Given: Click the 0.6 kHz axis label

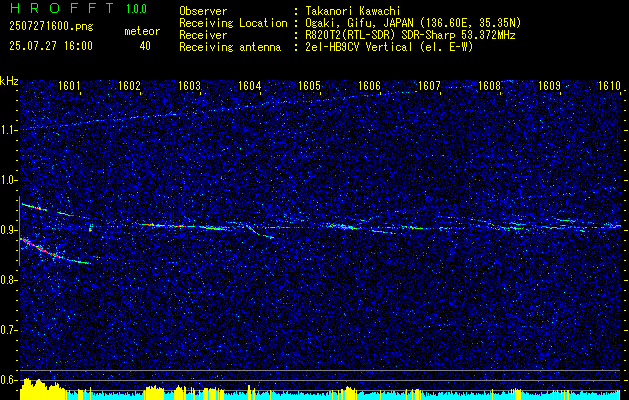Looking at the screenshot, I should (x=8, y=380).
